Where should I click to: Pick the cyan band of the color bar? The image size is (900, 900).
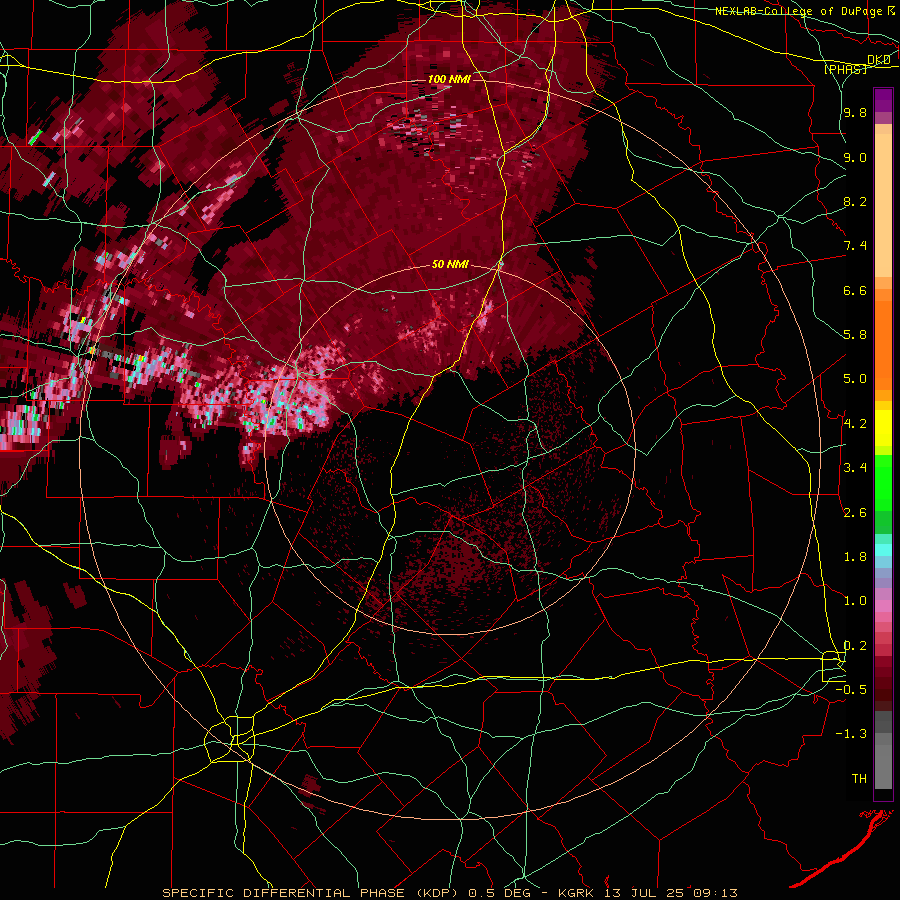pyautogui.click(x=883, y=549)
